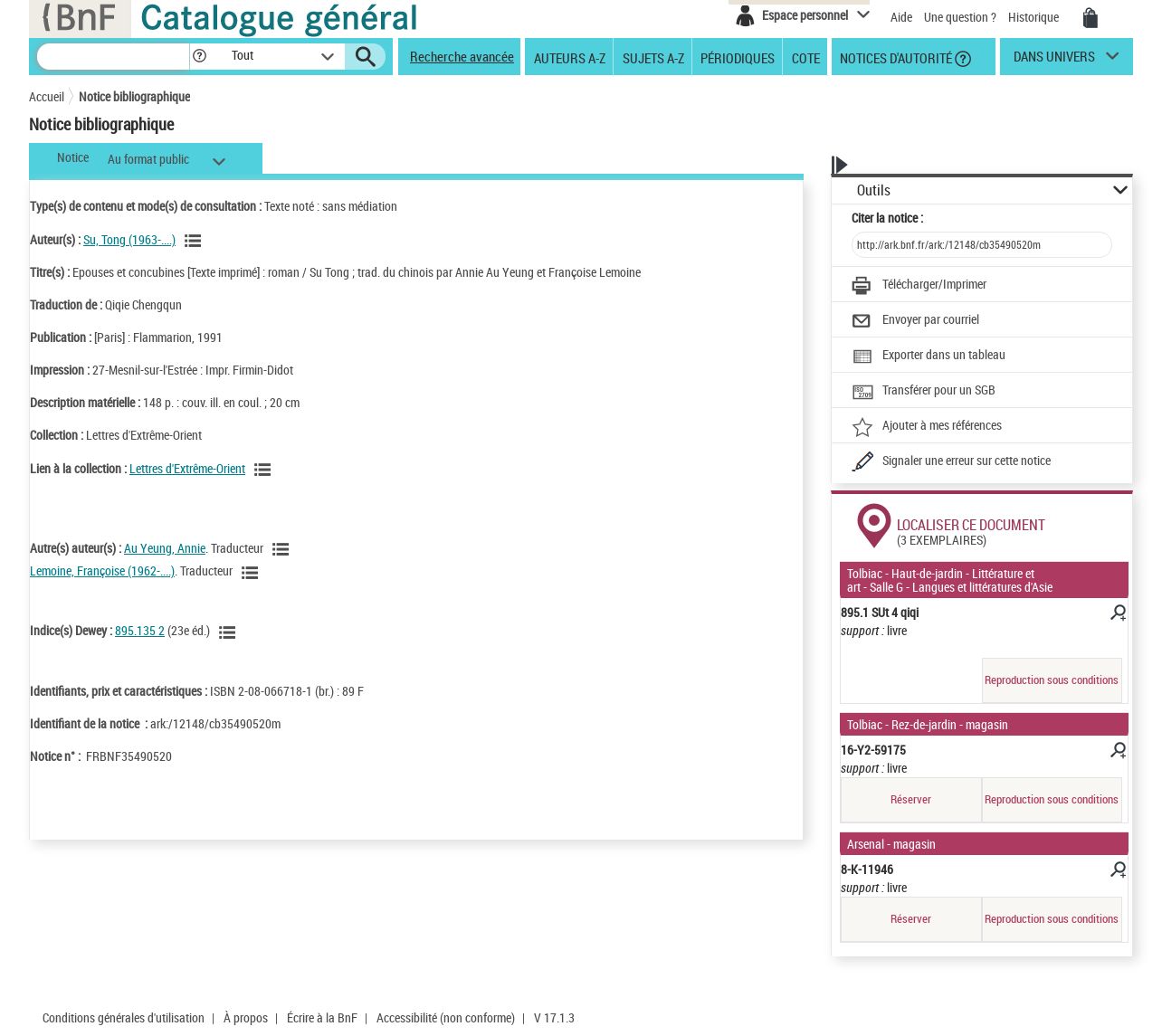1162x1036 pixels.
Task: Click magnifier icon for copy 16-Y2-59175
Action: click(x=1119, y=750)
